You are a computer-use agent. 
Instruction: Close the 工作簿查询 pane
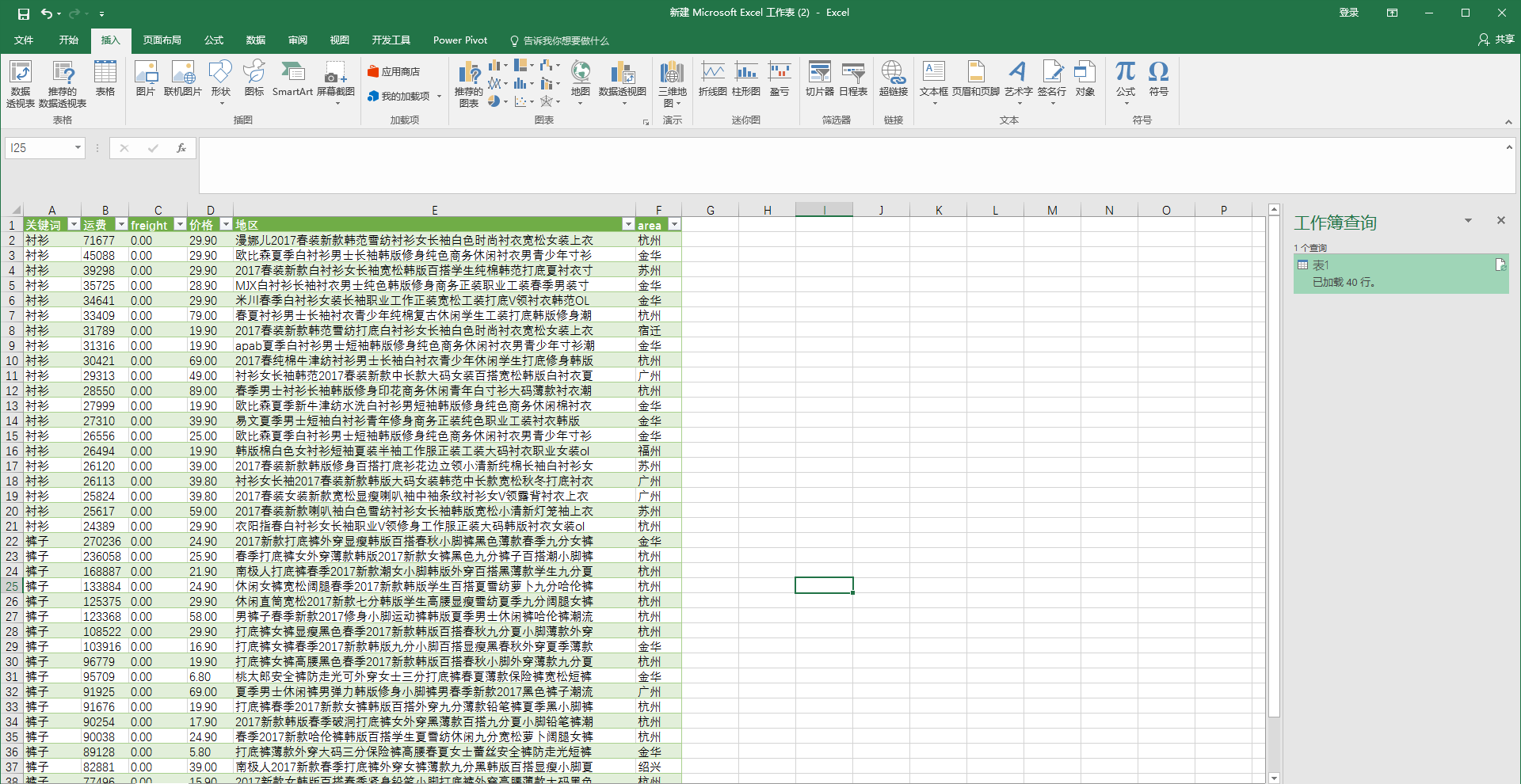[x=1500, y=221]
